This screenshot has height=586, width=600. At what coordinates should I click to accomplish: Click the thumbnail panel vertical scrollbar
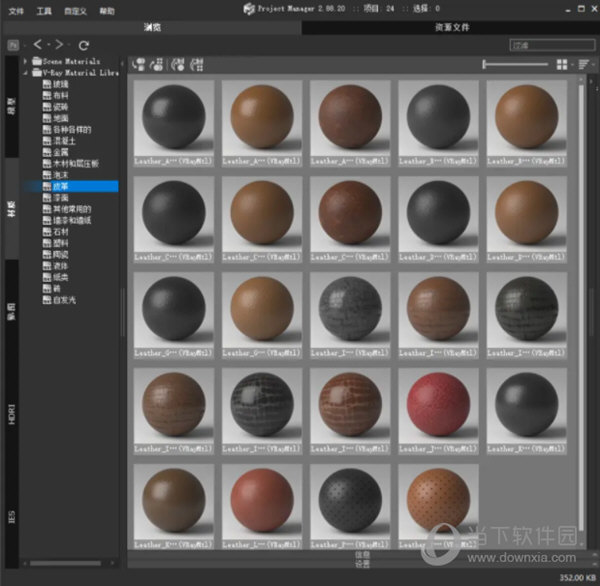(x=581, y=306)
